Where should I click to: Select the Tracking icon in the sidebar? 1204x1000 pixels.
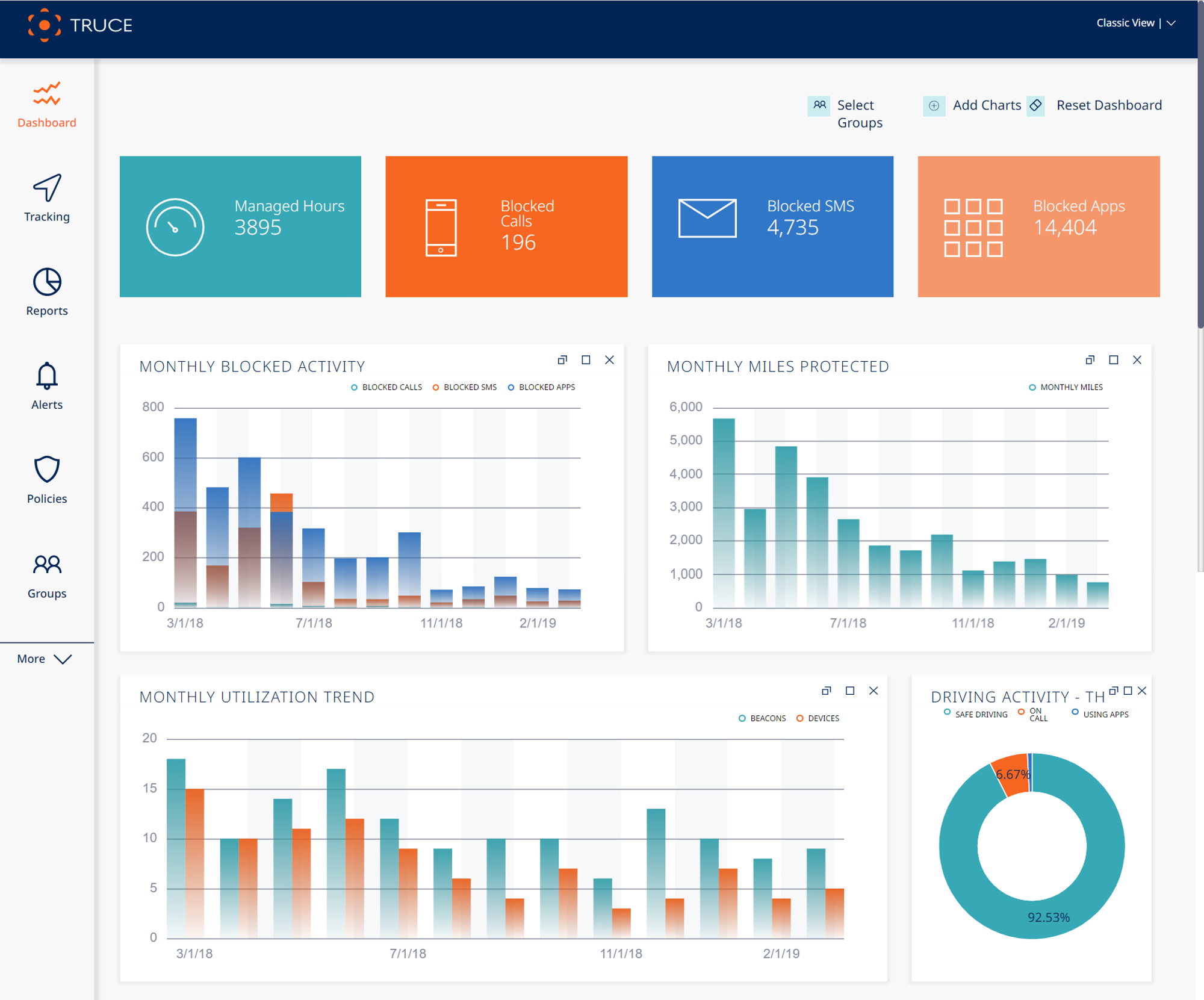click(46, 199)
